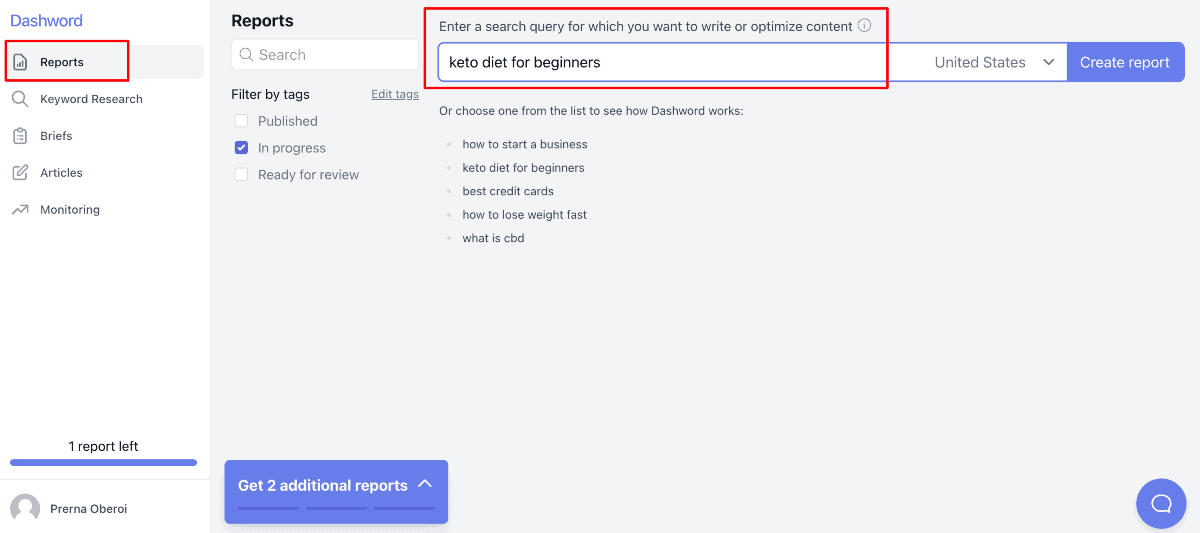
Task: Click the Reports chart icon in sidebar
Action: point(20,62)
